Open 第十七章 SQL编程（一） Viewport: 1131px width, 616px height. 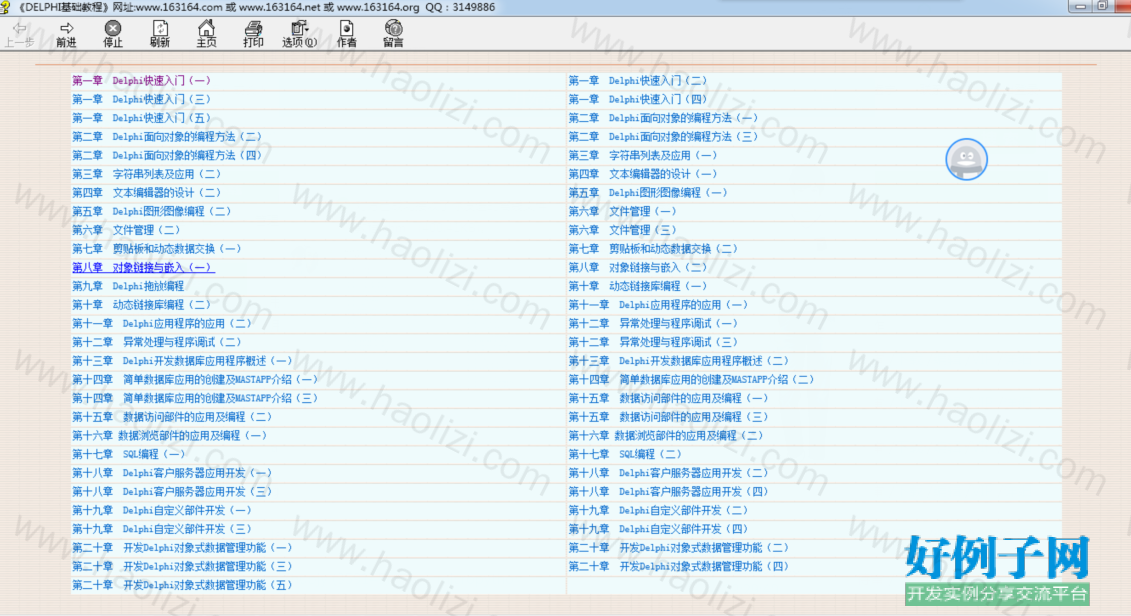tap(128, 455)
